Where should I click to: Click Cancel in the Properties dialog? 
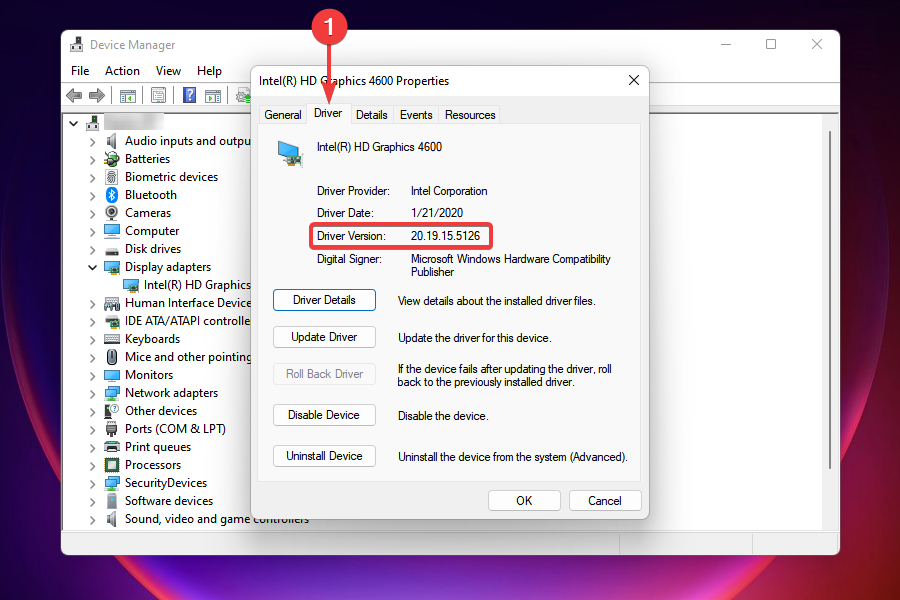pos(605,501)
